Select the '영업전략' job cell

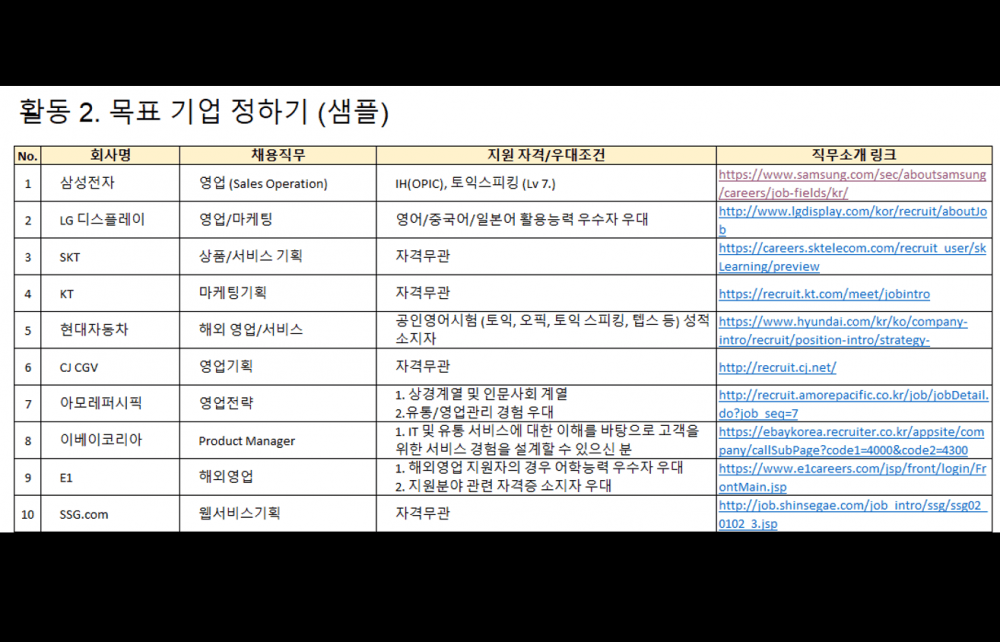point(278,404)
